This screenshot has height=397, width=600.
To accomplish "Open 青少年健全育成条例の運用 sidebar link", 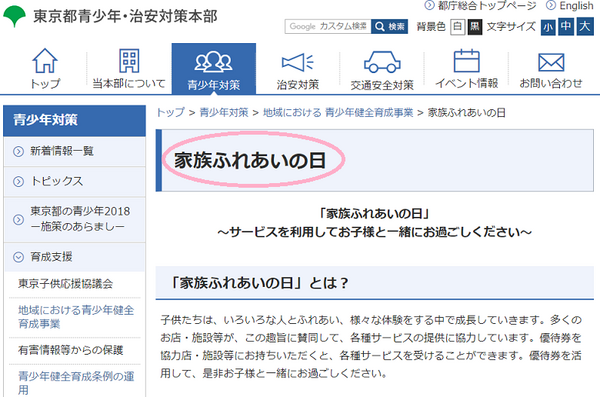I will tap(76, 383).
